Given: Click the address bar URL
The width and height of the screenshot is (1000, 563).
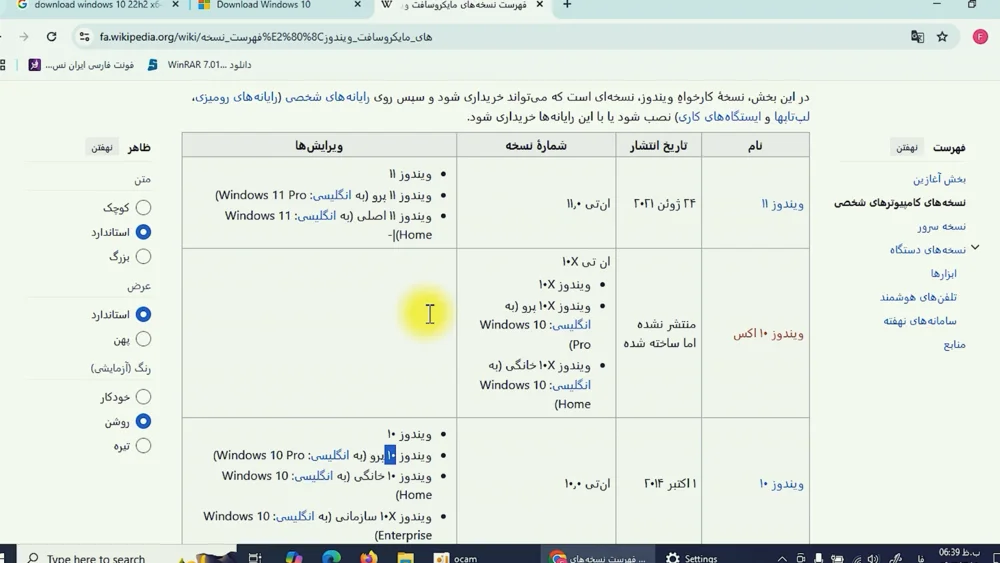Looking at the screenshot, I should point(266,37).
